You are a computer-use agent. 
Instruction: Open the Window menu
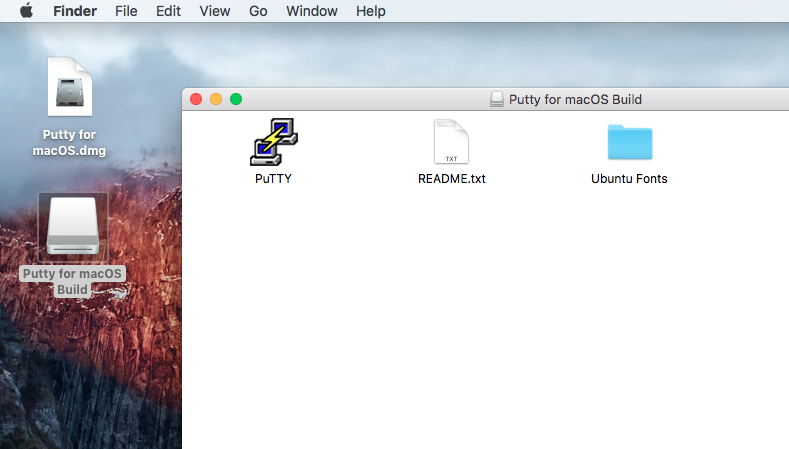point(311,11)
